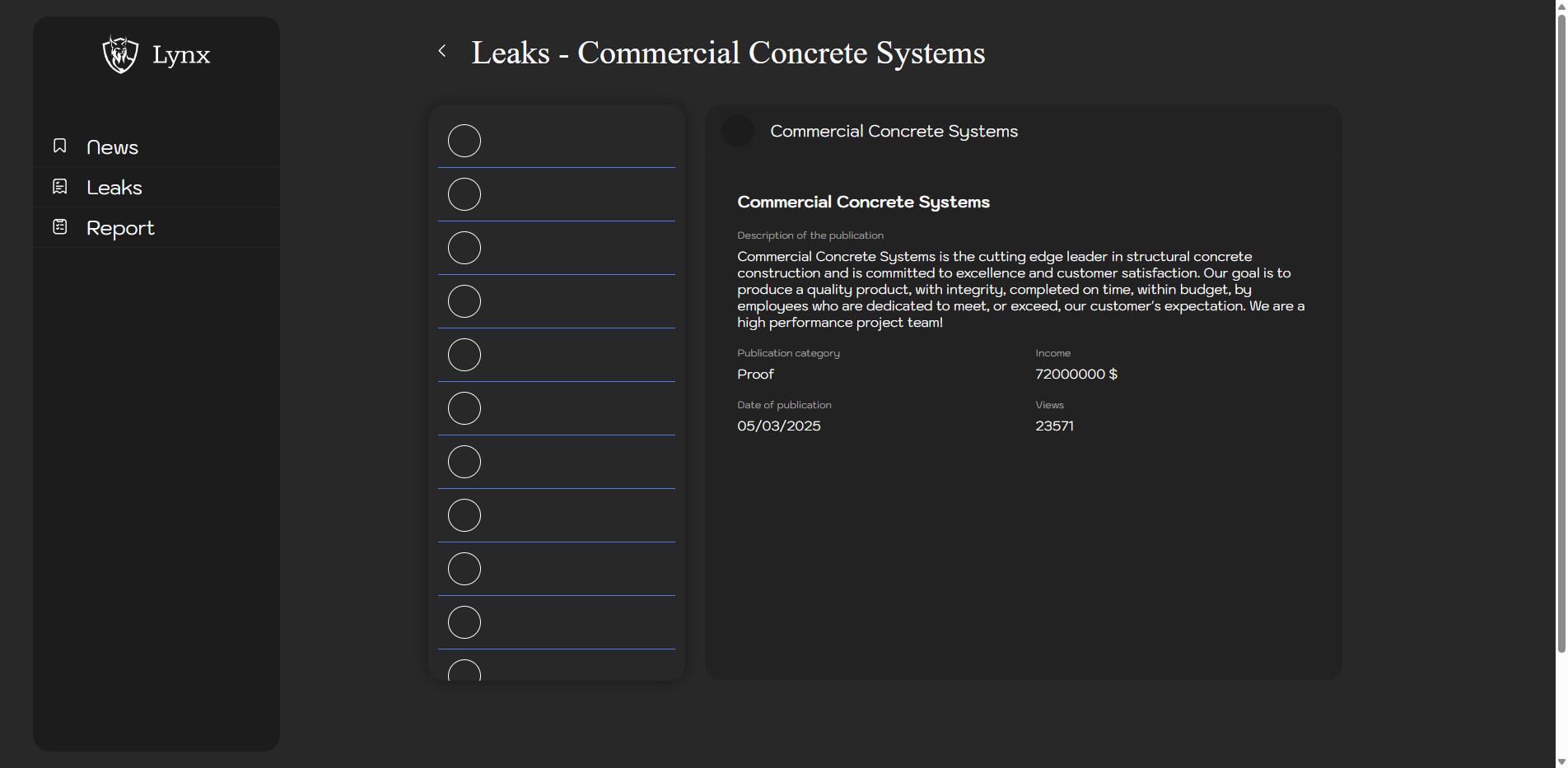
Task: Click the bold Commercial Concrete Systems heading
Action: [x=863, y=202]
